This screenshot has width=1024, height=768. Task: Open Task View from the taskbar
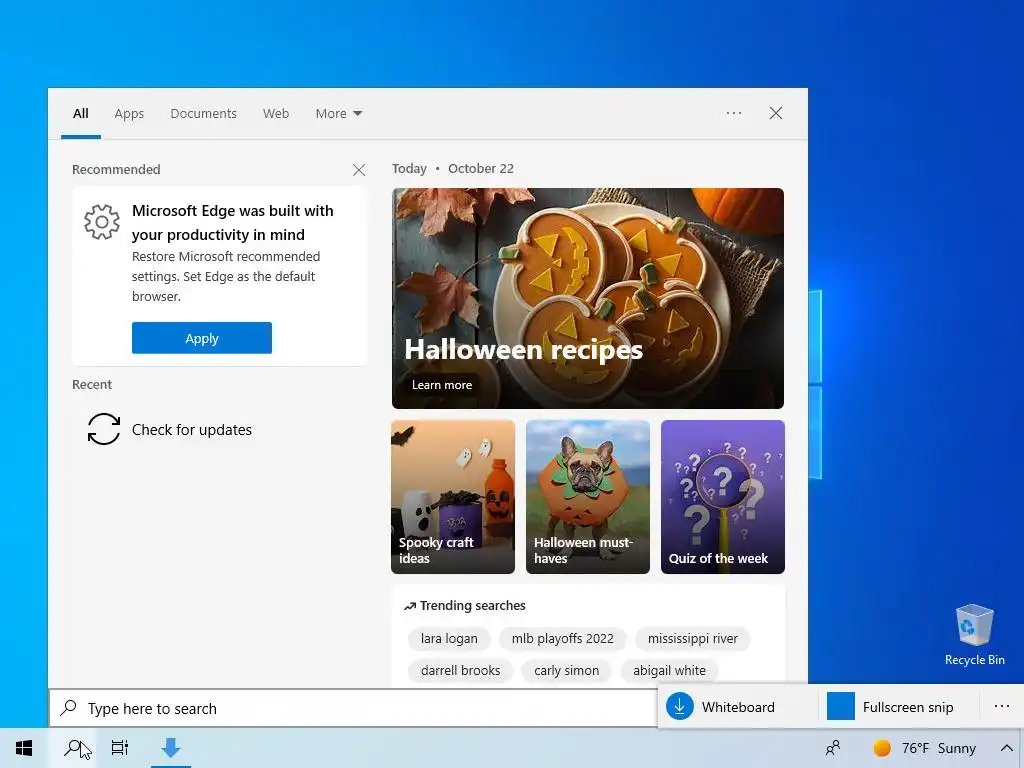(x=120, y=748)
